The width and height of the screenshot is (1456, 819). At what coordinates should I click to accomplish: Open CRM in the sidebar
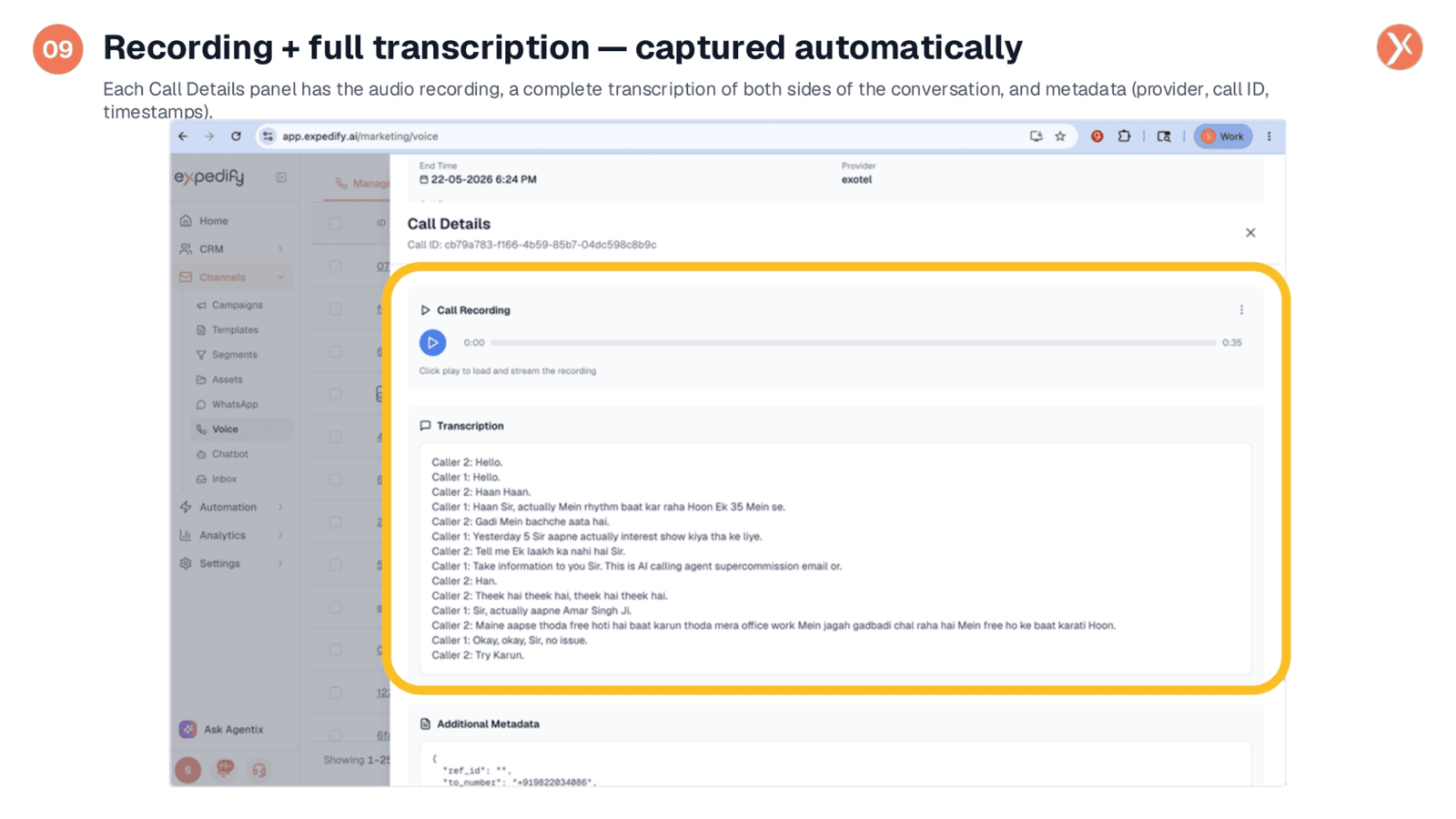pyautogui.click(x=211, y=249)
